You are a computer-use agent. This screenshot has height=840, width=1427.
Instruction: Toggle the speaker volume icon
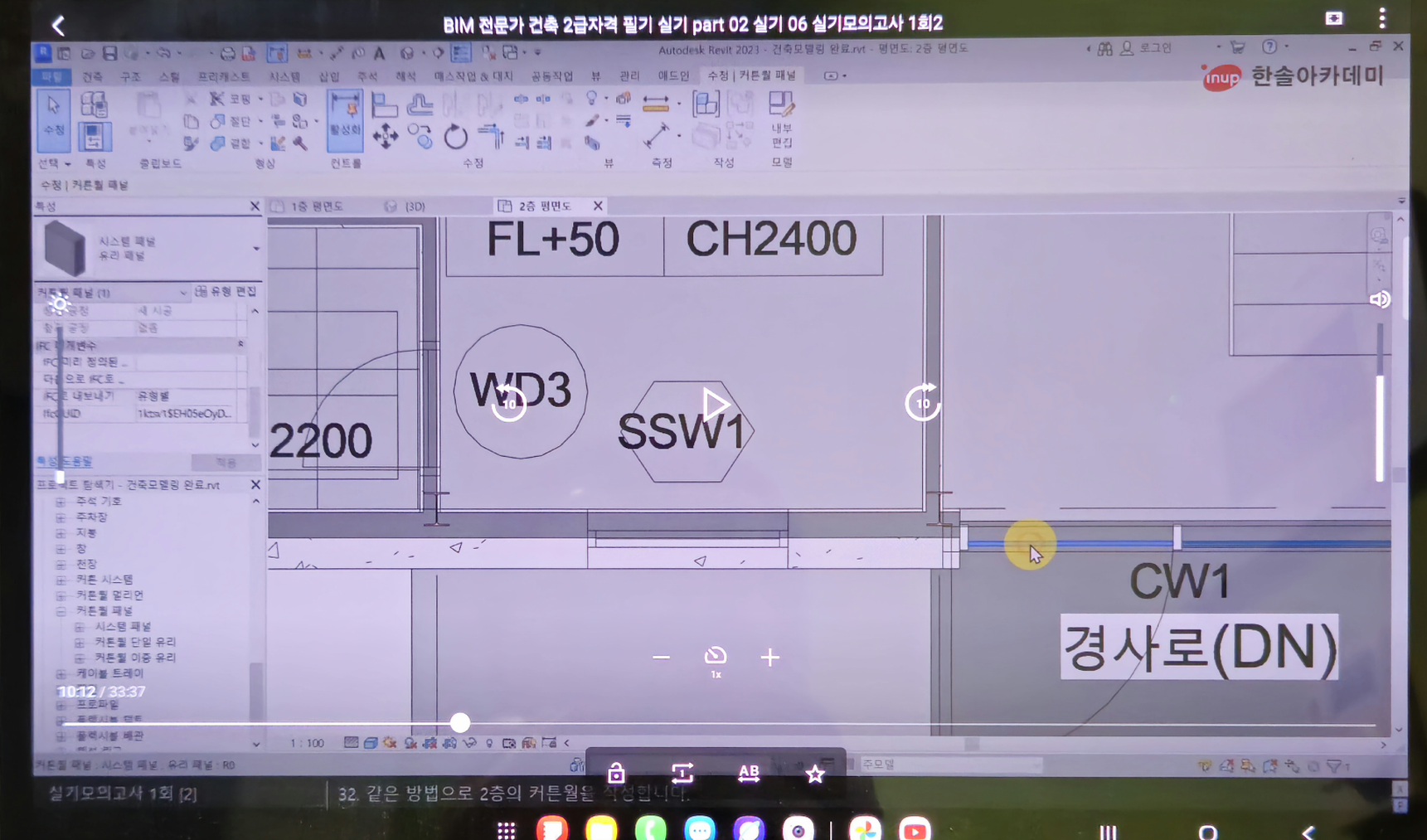[1380, 299]
